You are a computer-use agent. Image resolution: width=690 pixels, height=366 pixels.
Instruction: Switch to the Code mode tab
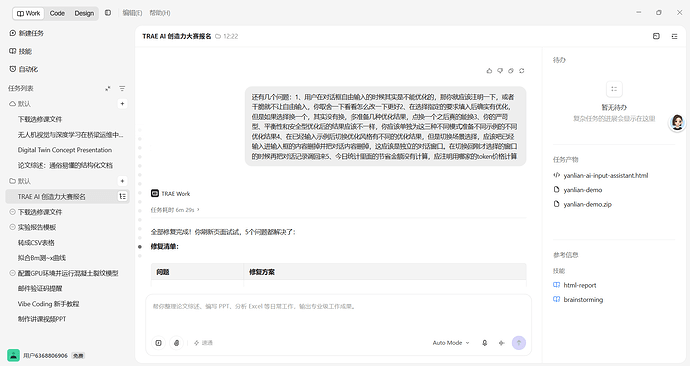57,13
